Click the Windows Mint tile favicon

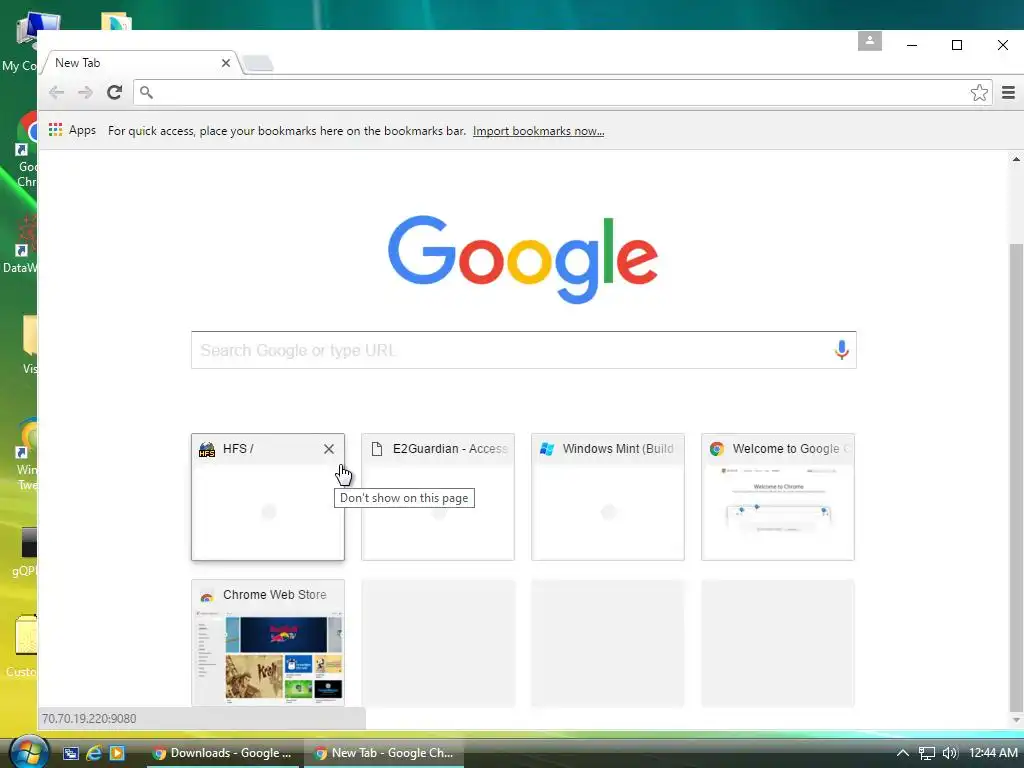click(547, 449)
